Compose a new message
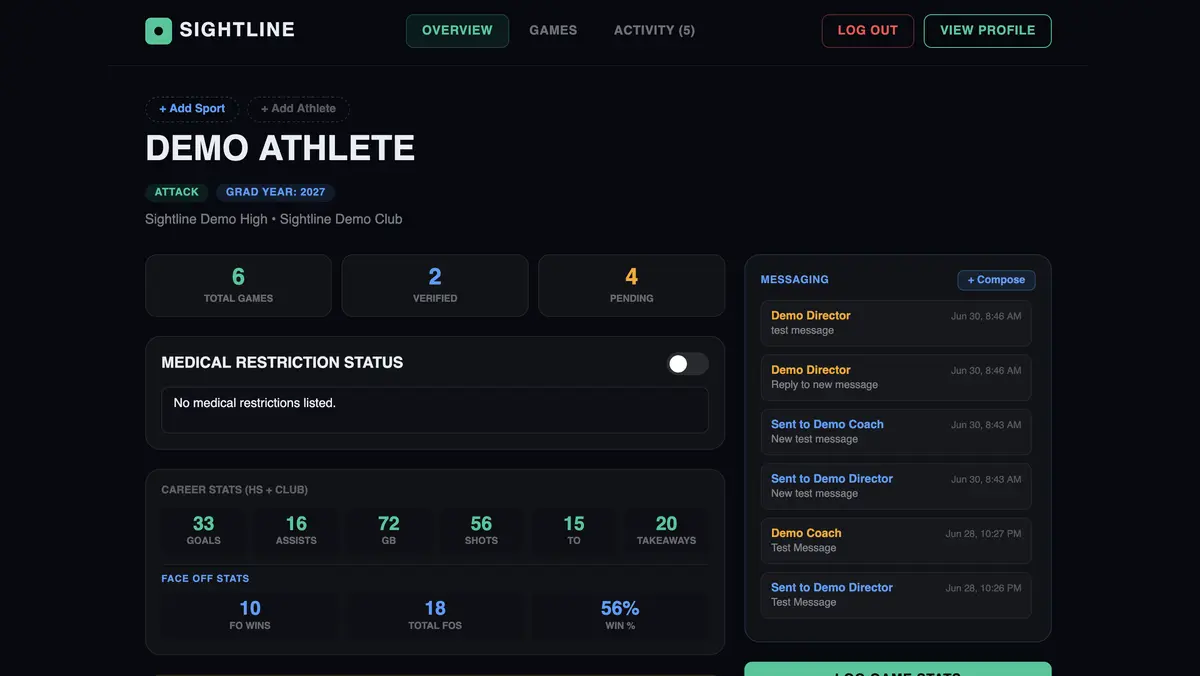Screen dimensions: 1200x676 click(996, 280)
